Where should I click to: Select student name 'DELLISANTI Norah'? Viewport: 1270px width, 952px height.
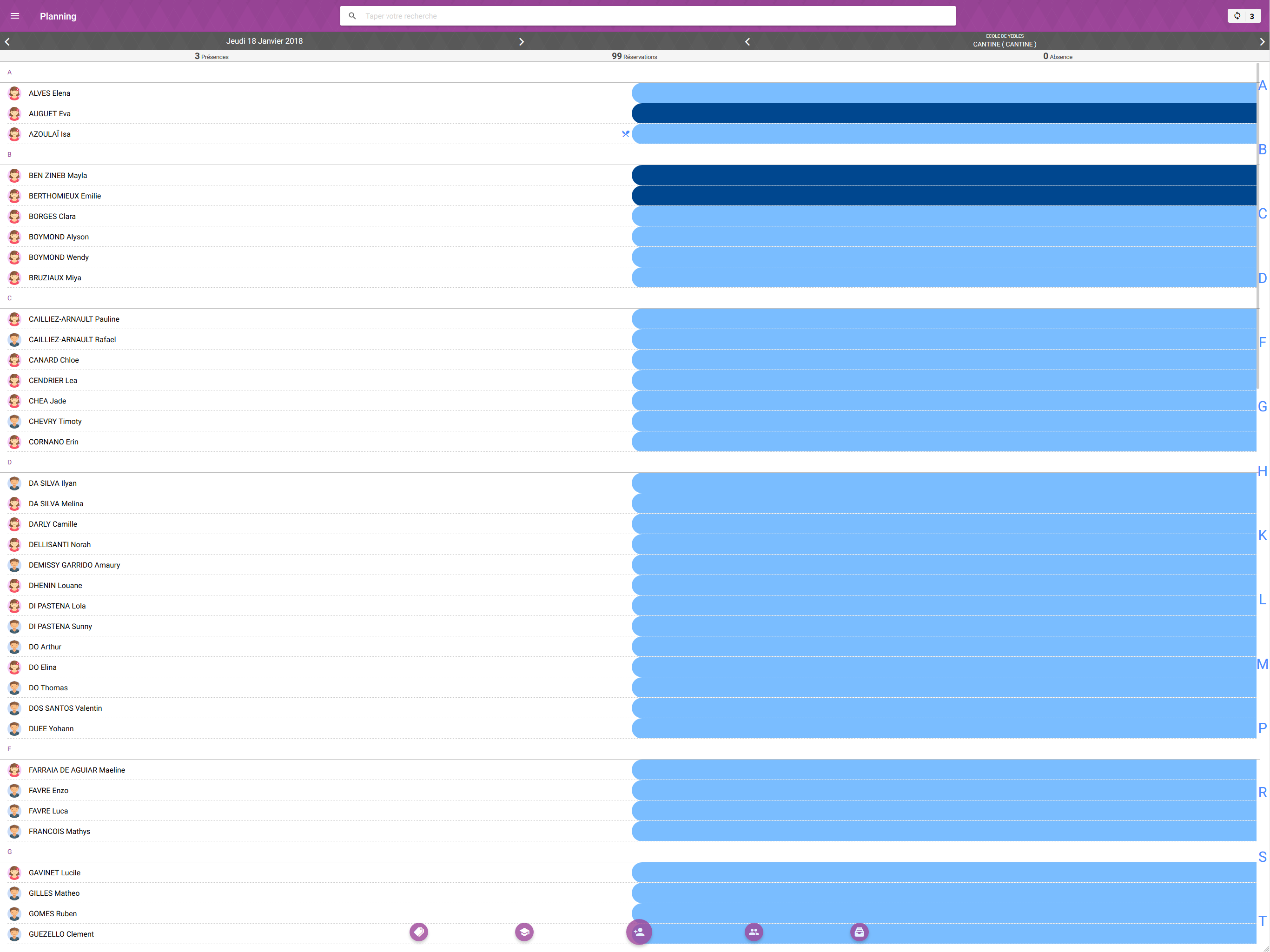click(60, 545)
